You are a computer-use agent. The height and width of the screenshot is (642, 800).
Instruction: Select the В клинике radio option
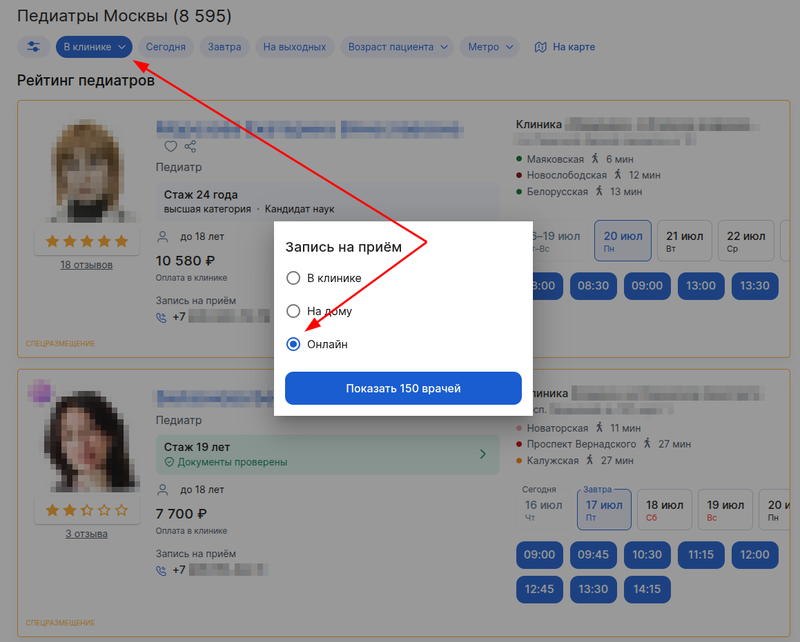tap(293, 278)
